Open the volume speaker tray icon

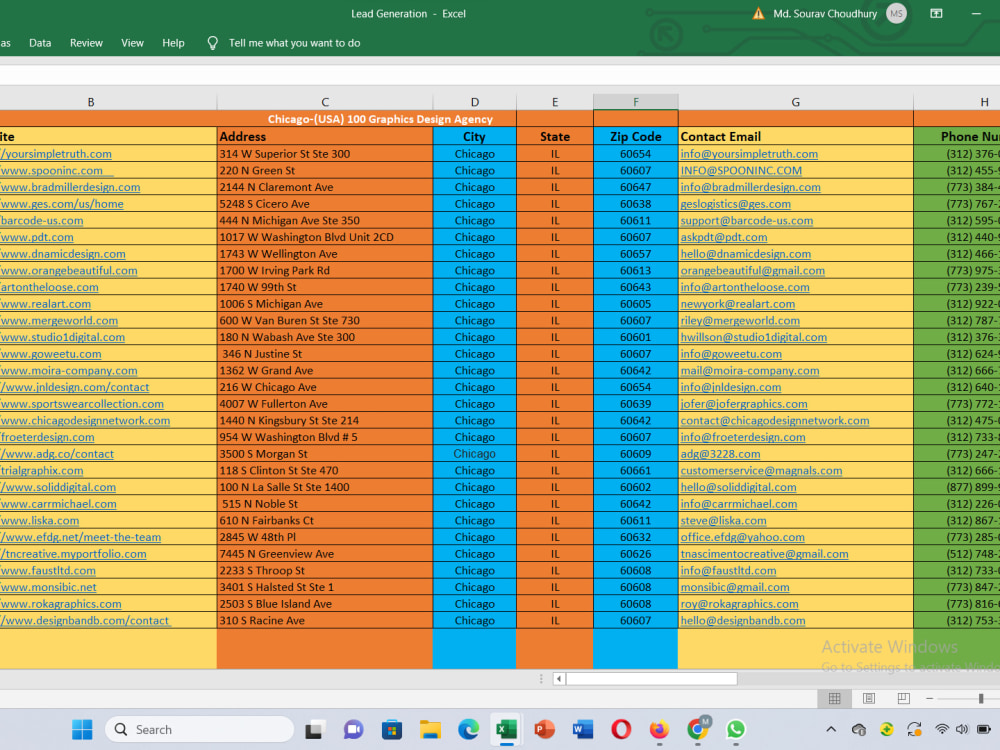[x=962, y=729]
